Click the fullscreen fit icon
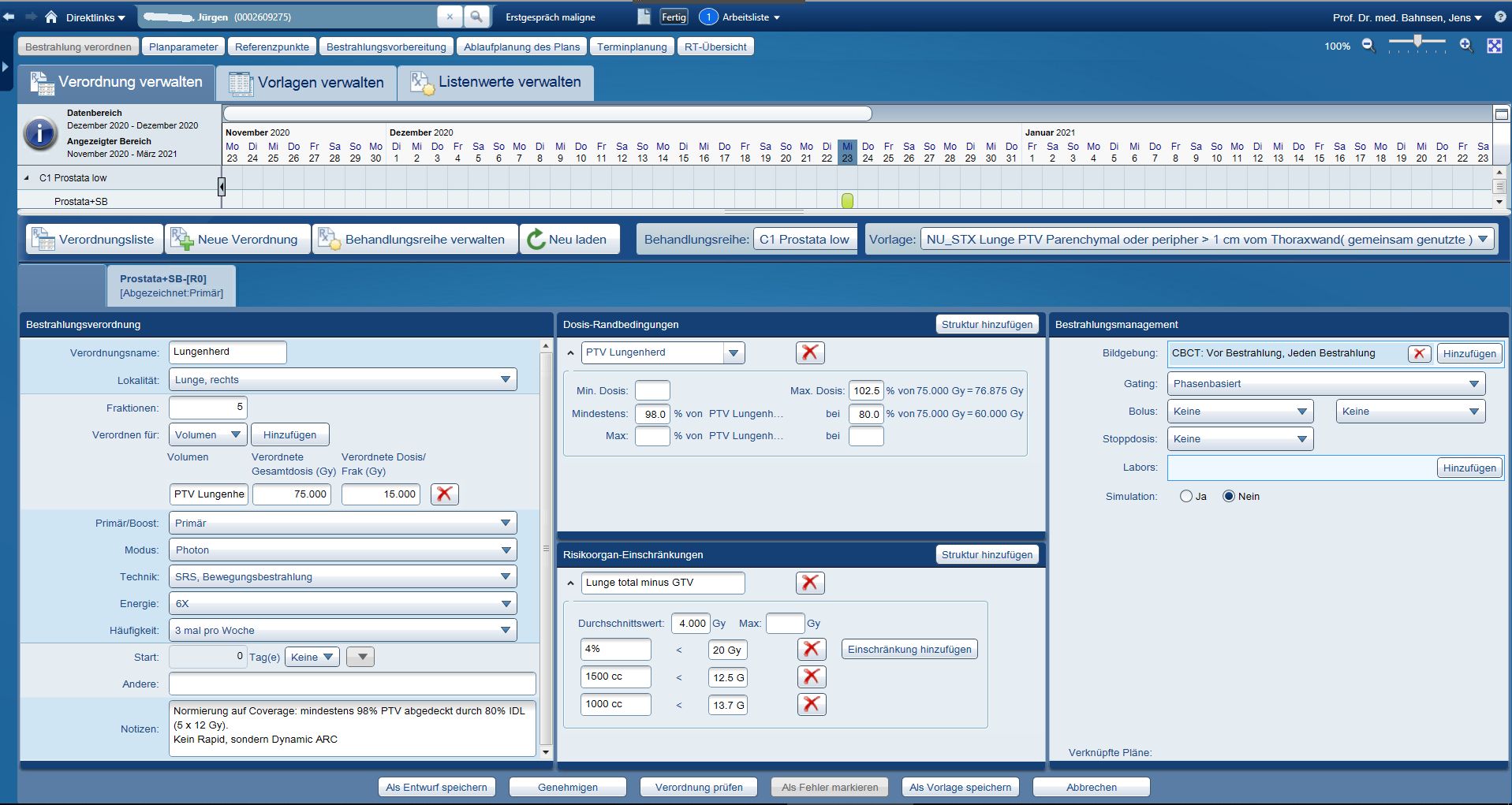This screenshot has height=805, width=1512. coord(1494,46)
